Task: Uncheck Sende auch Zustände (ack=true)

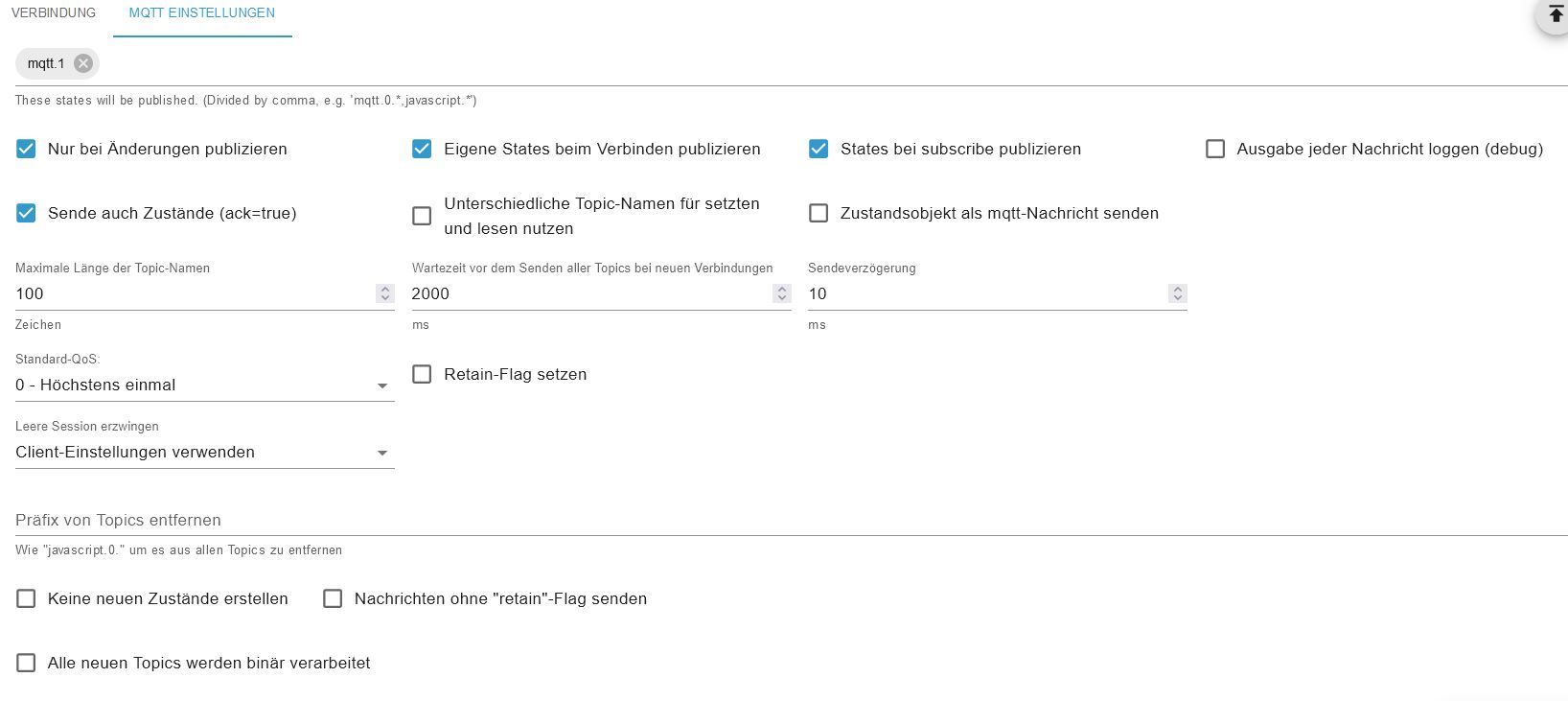Action: (26, 213)
